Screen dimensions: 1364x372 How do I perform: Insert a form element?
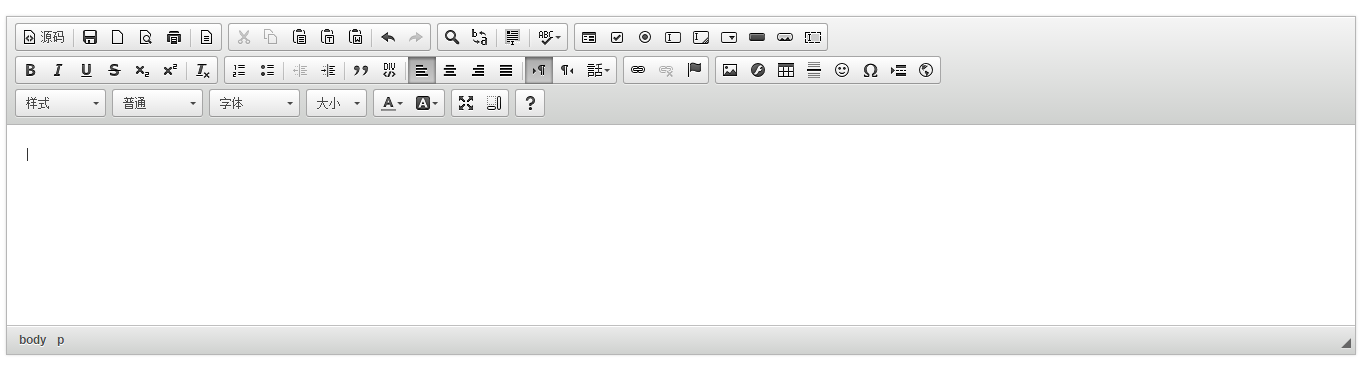[x=589, y=37]
